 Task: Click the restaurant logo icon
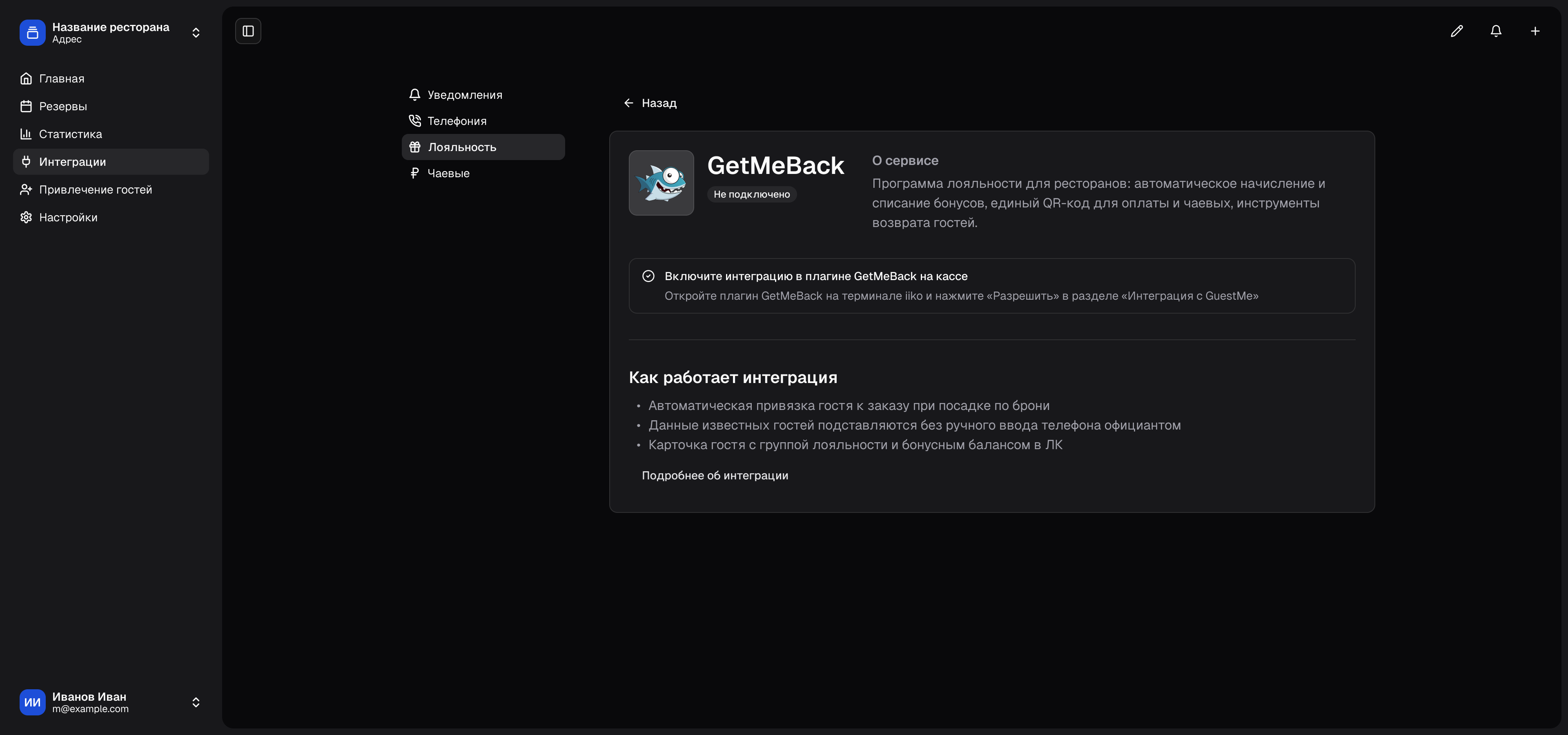pos(32,32)
